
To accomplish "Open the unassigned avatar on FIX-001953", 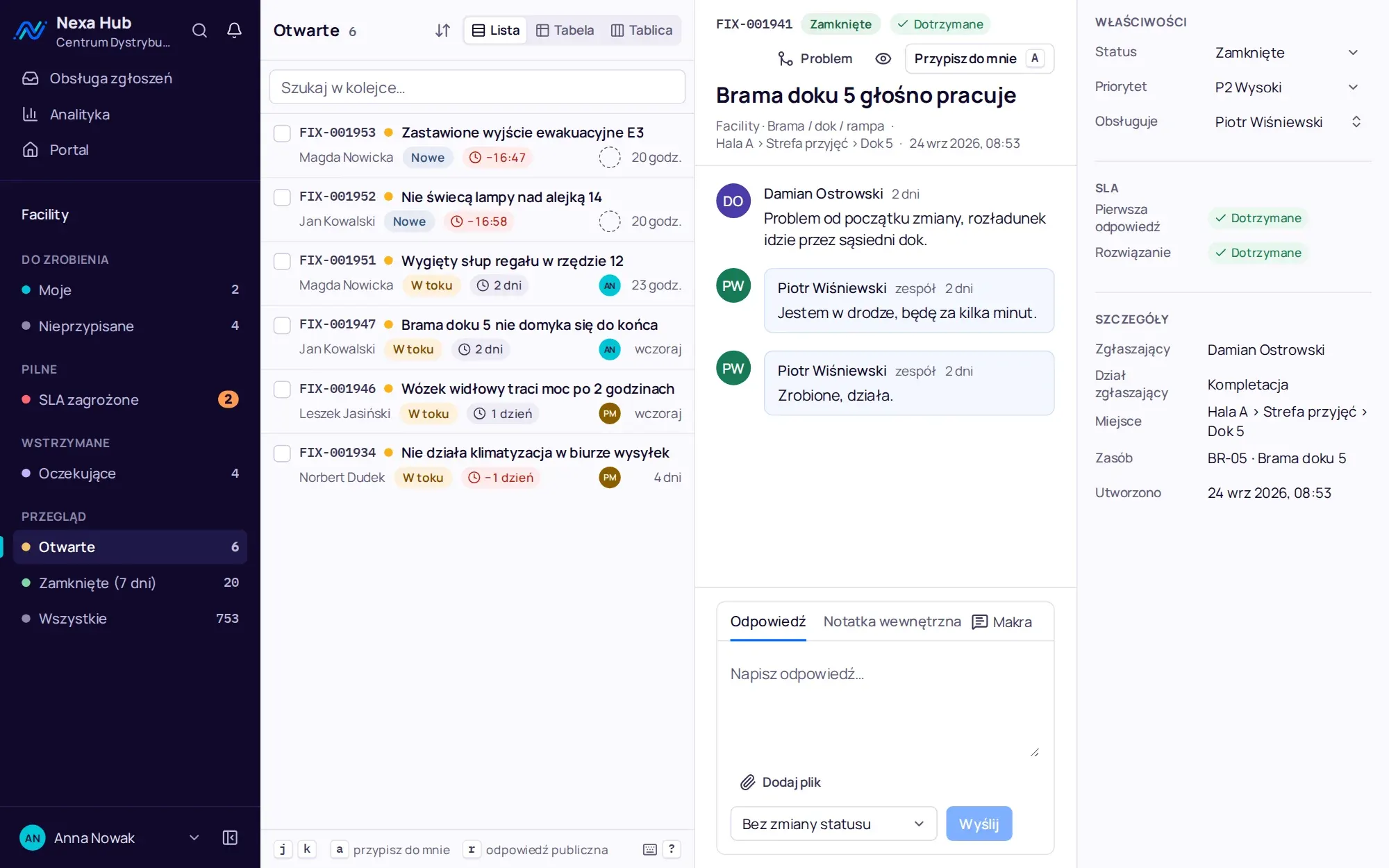I will (x=610, y=158).
